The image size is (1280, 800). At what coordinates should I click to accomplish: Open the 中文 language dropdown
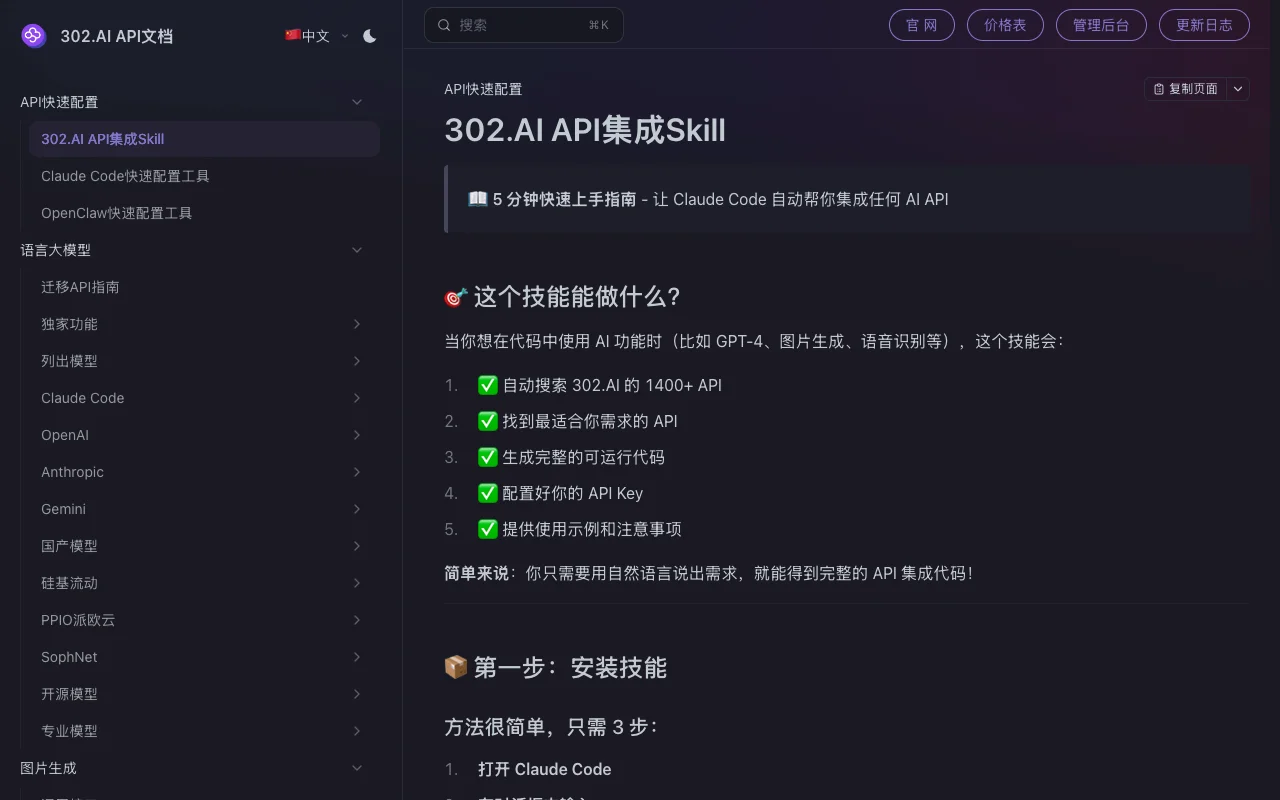click(x=317, y=36)
